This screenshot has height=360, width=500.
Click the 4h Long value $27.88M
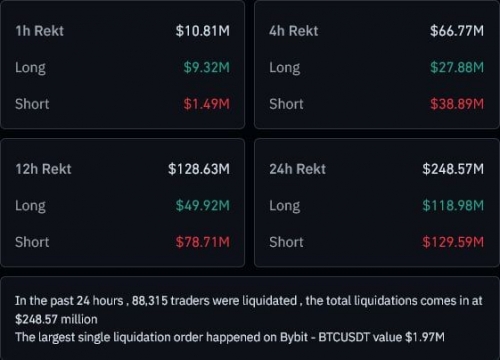(457, 67)
